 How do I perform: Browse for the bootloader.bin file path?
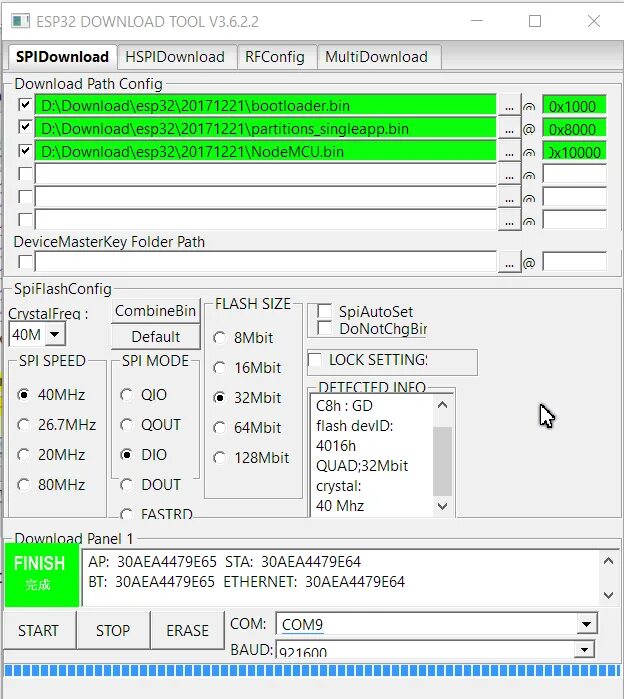click(x=509, y=106)
